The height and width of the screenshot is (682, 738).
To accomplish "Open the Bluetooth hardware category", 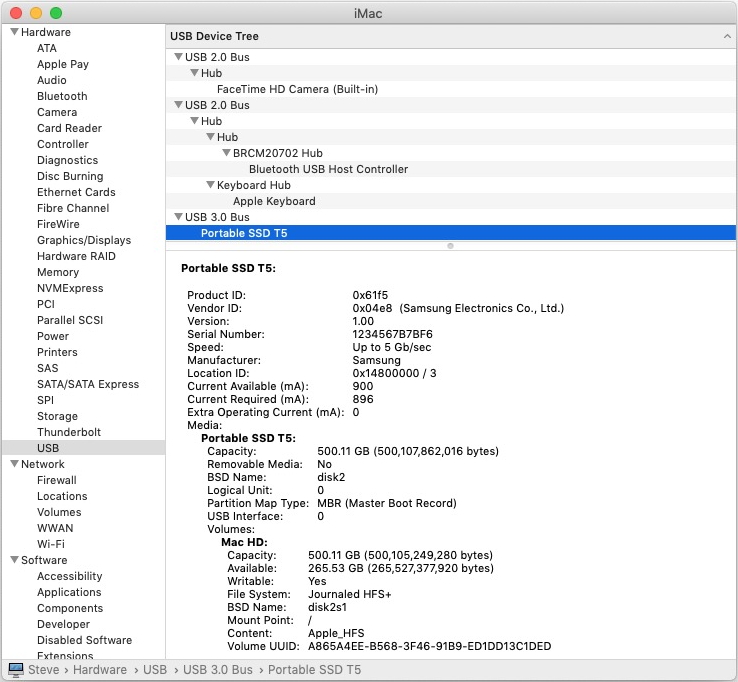I will coord(62,96).
